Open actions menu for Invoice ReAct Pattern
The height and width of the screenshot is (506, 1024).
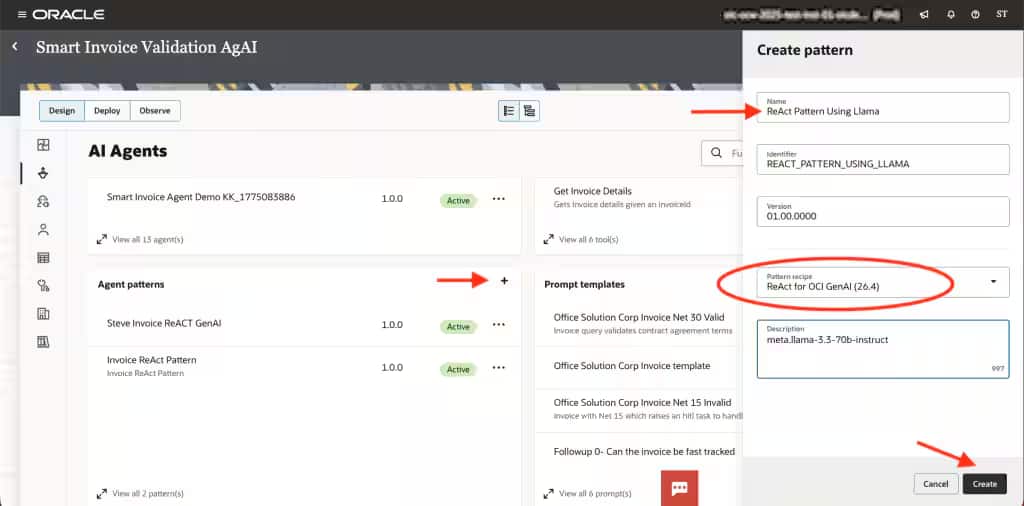click(x=499, y=368)
